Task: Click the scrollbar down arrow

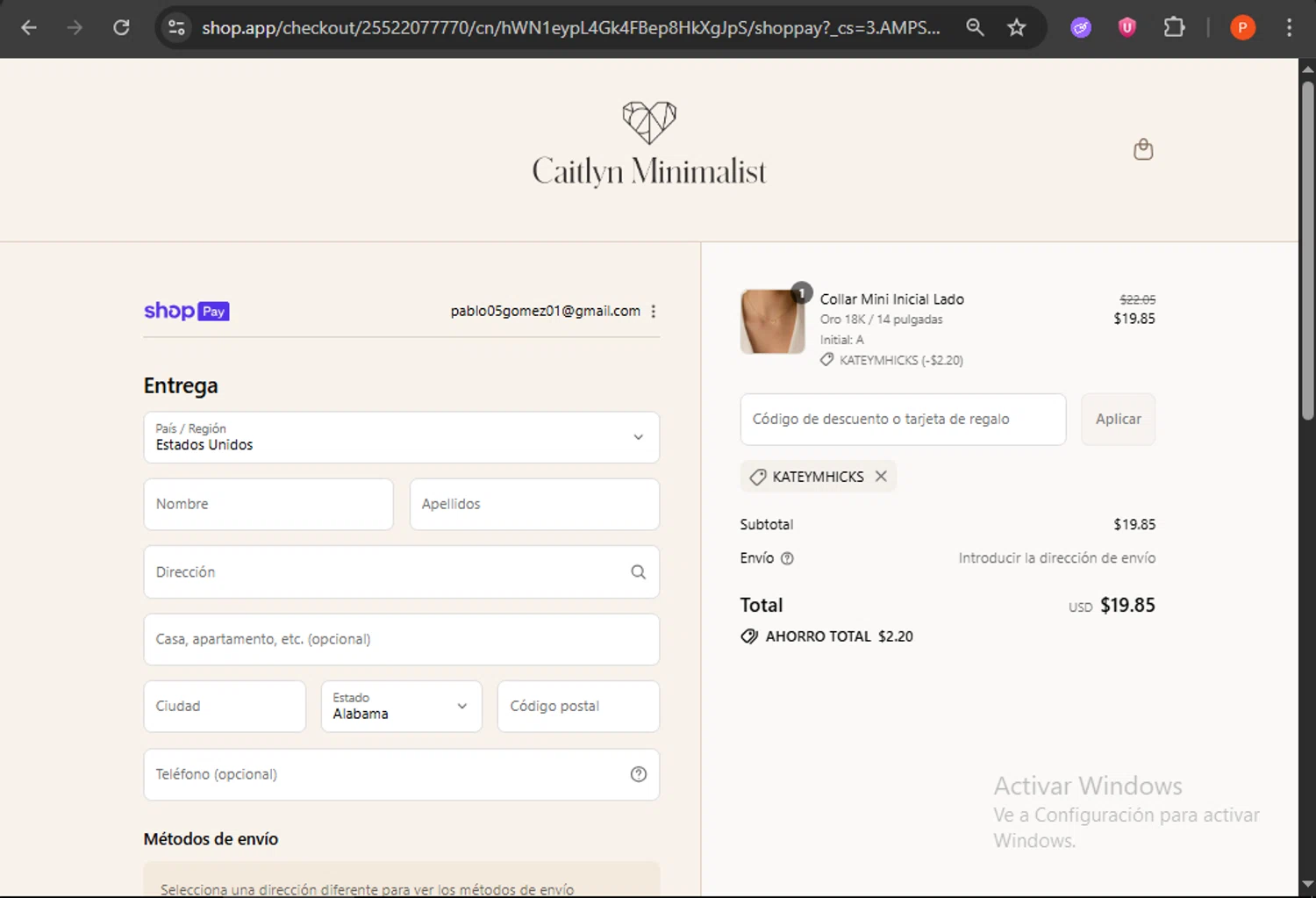Action: (1307, 885)
